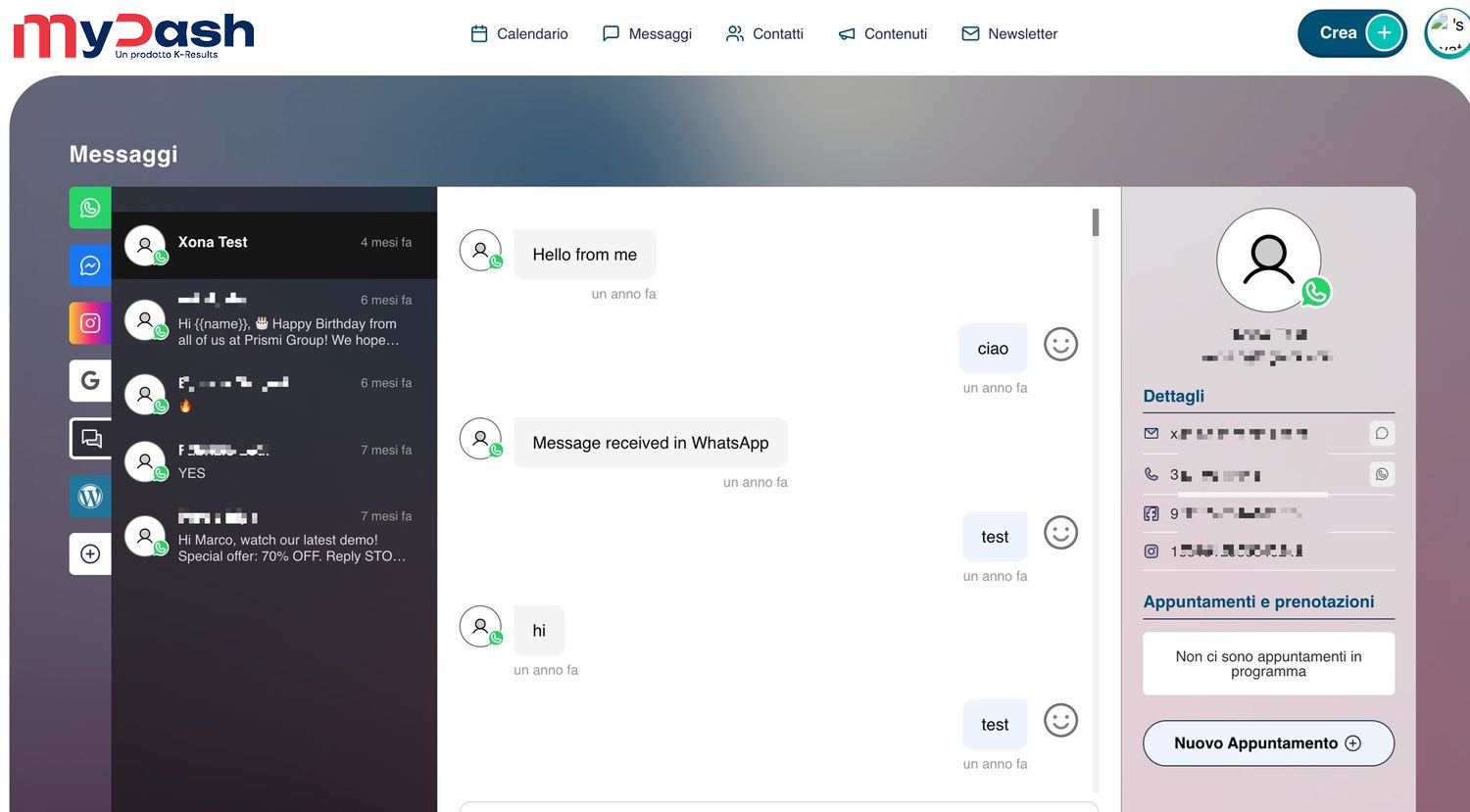This screenshot has width=1470, height=812.
Task: Click the large contact profile picture
Action: (x=1269, y=261)
